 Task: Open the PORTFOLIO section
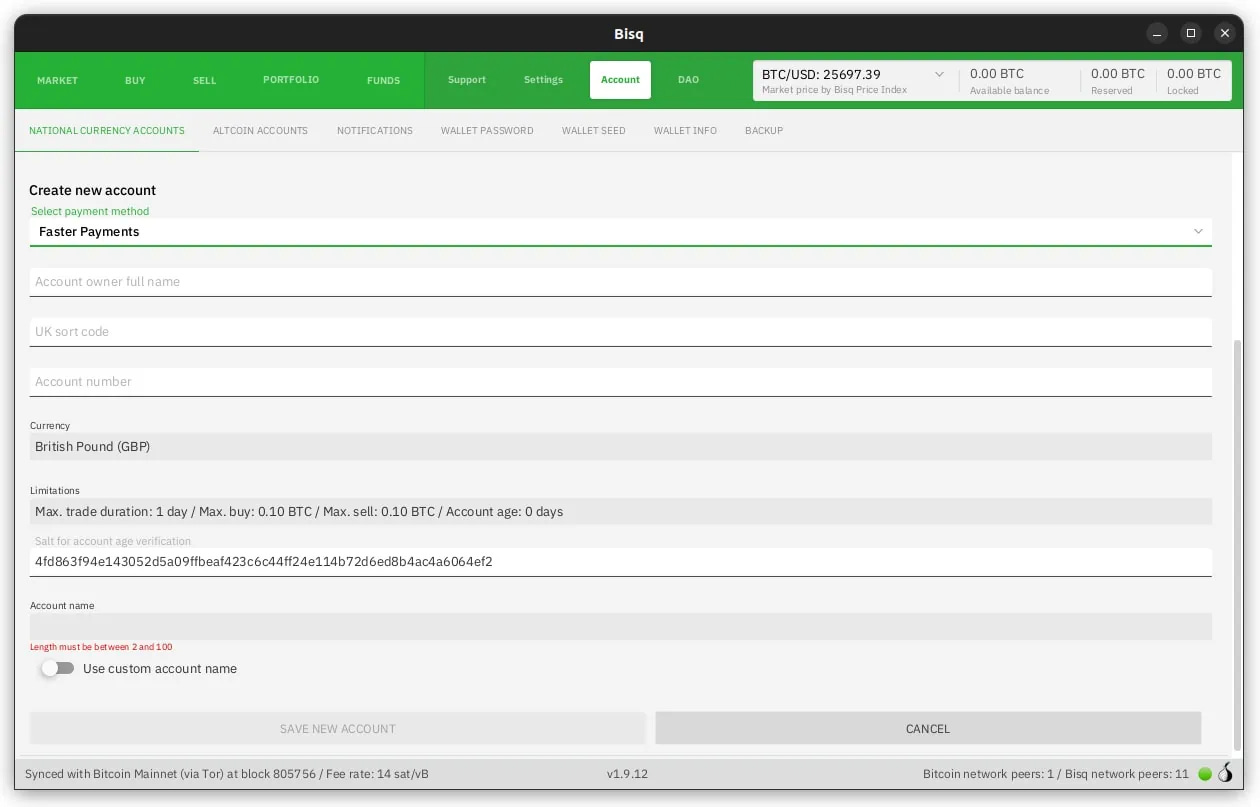pyautogui.click(x=291, y=80)
